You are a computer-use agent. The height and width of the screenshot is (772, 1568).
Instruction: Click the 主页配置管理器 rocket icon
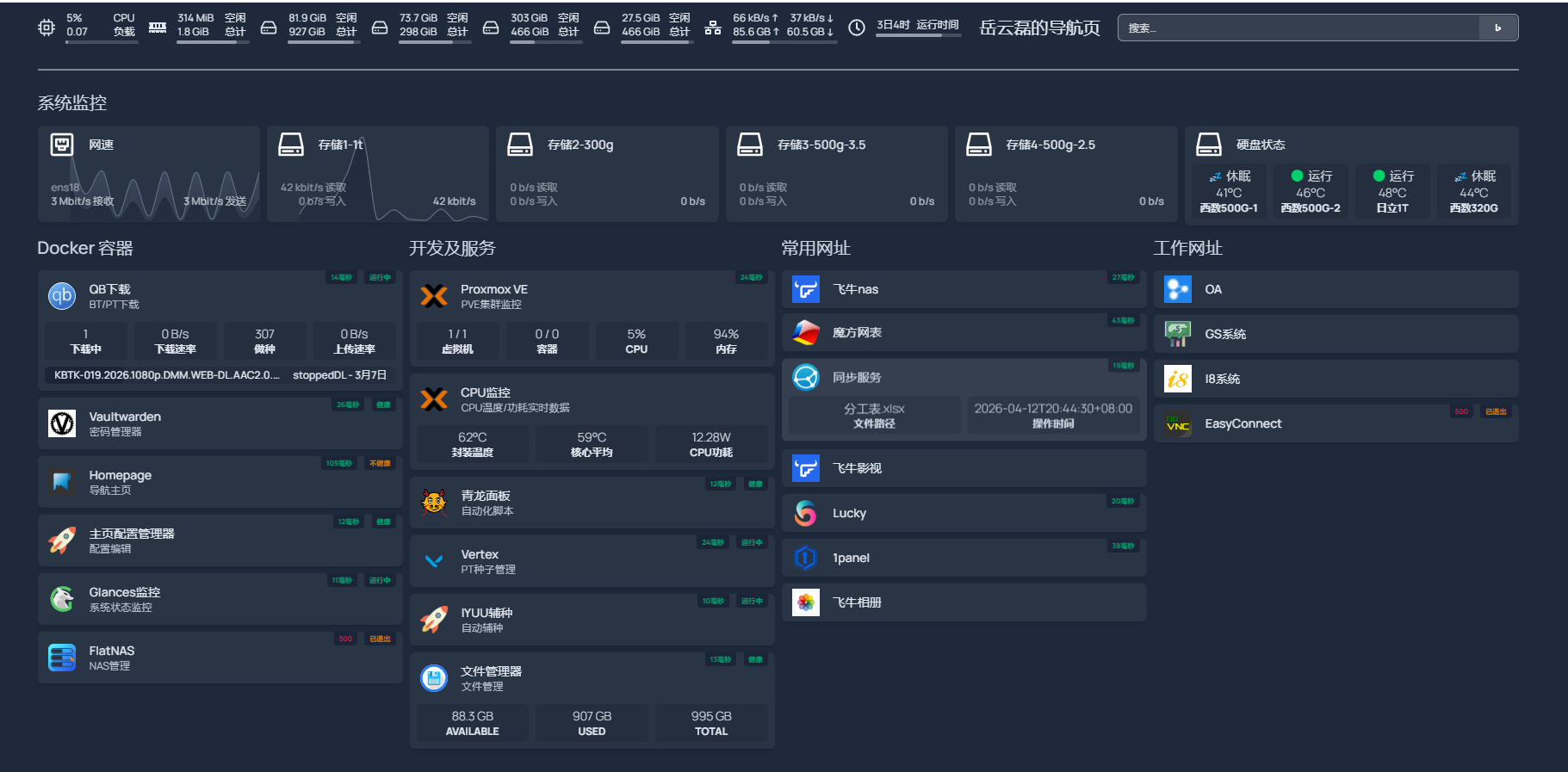(62, 540)
